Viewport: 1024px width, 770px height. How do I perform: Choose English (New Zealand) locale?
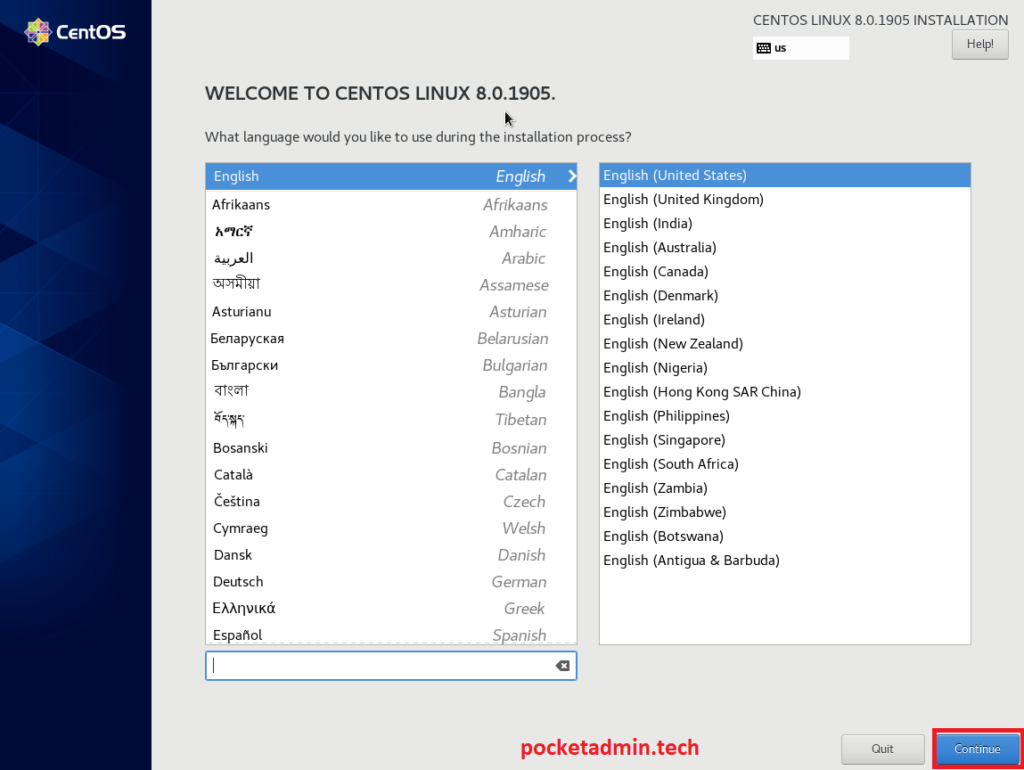785,344
